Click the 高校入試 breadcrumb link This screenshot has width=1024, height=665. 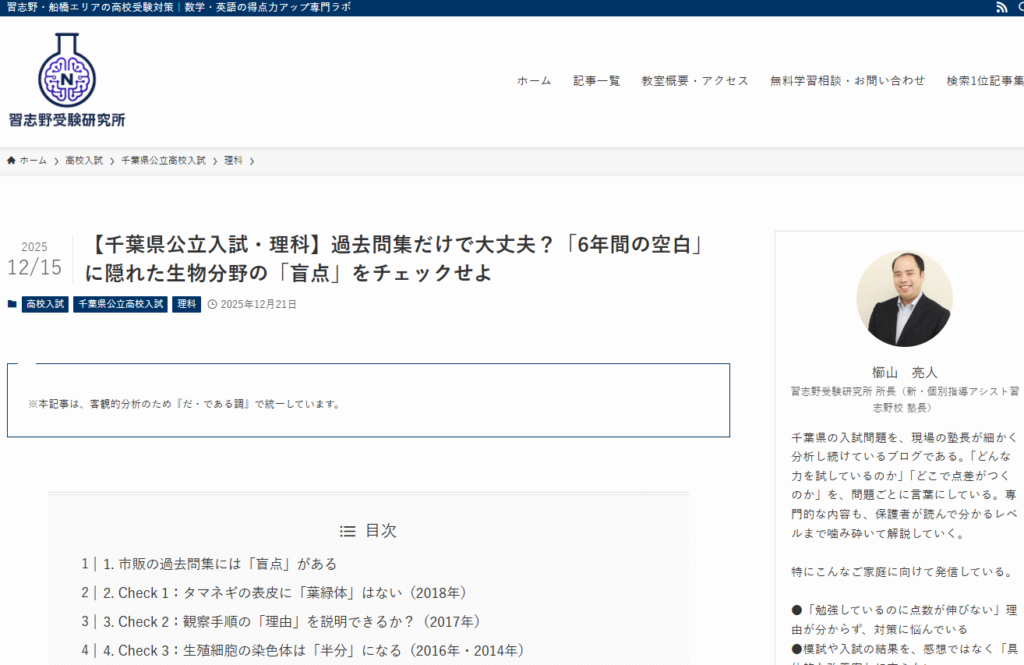coord(84,160)
